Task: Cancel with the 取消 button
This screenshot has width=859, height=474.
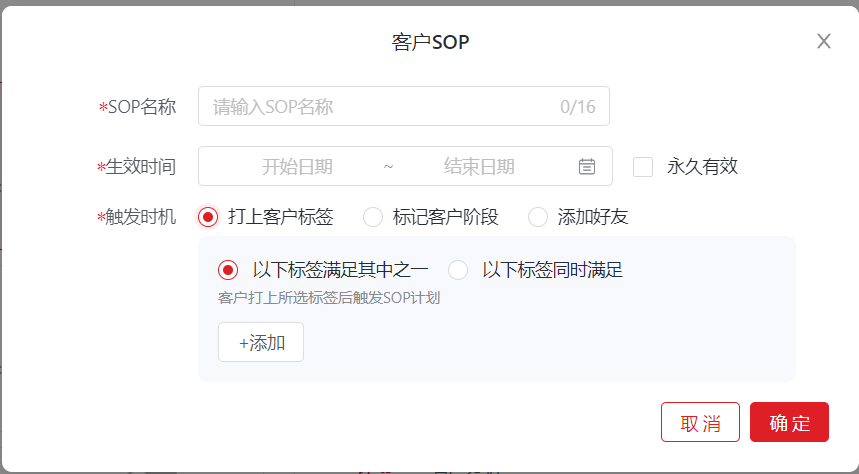Action: (x=700, y=422)
